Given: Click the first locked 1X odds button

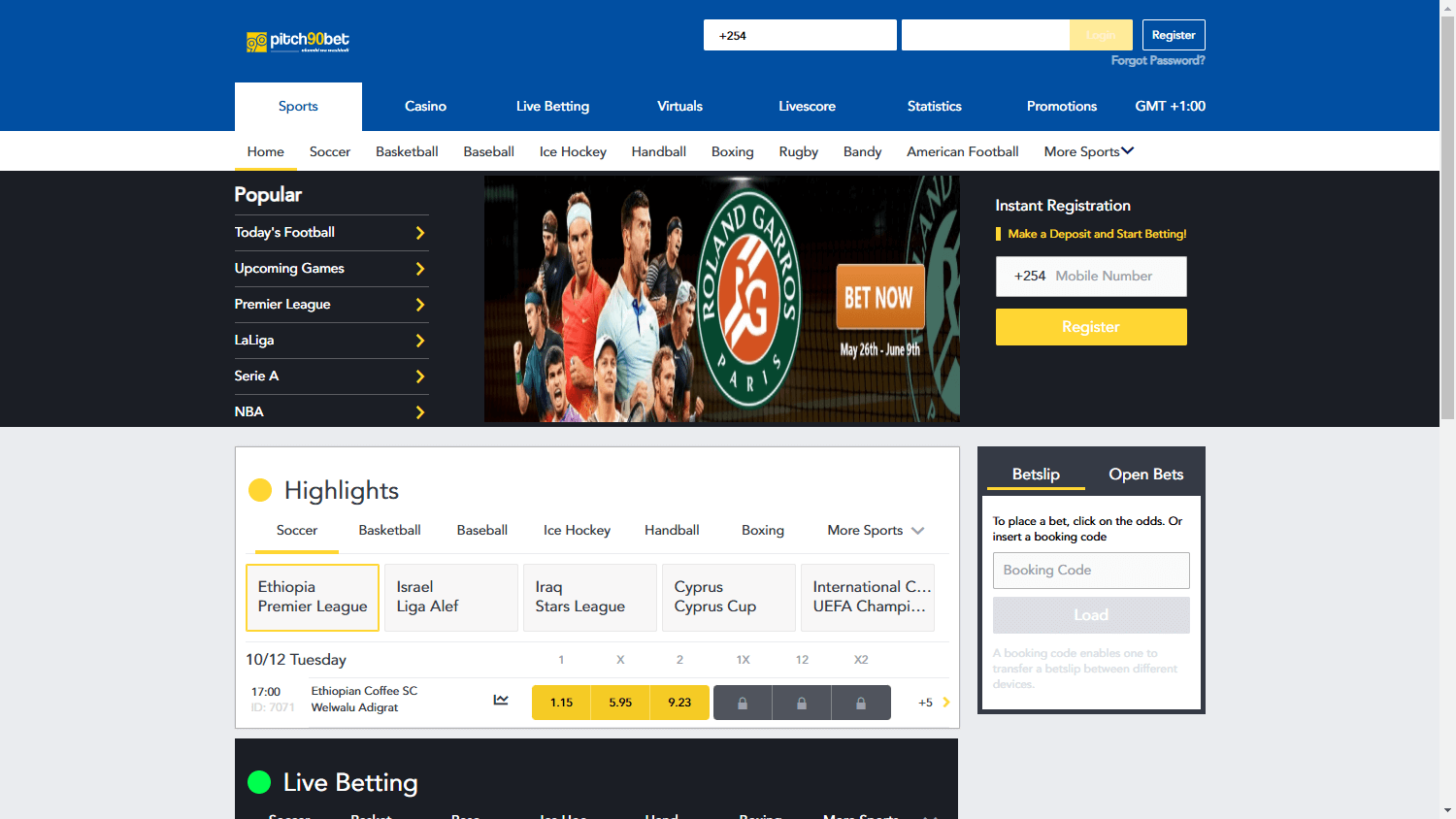Looking at the screenshot, I should (743, 703).
